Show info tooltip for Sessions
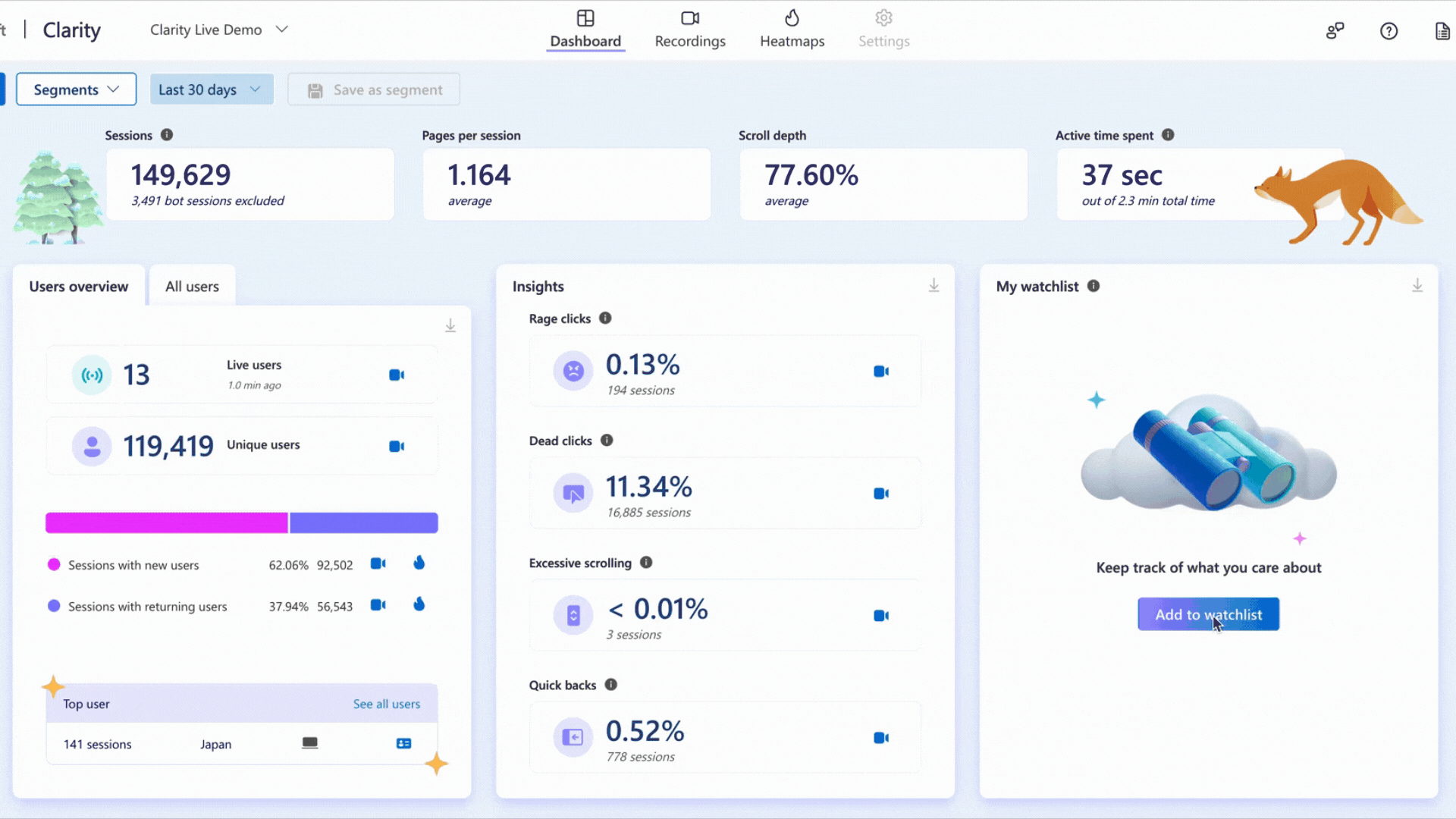 click(167, 135)
